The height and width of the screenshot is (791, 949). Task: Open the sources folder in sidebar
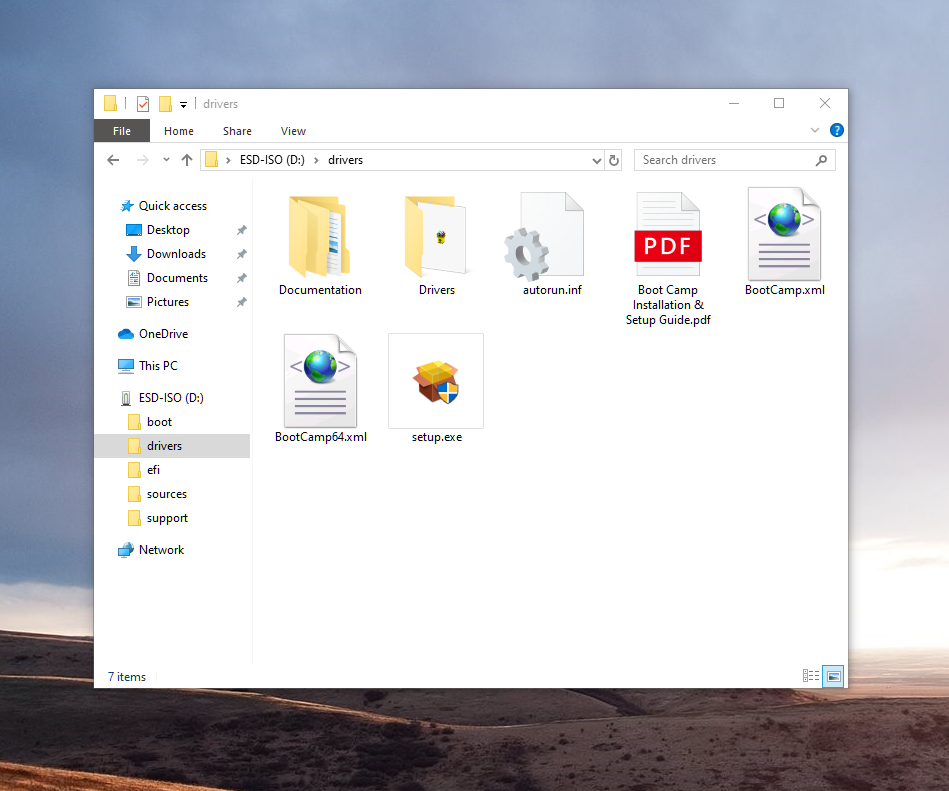coord(166,494)
